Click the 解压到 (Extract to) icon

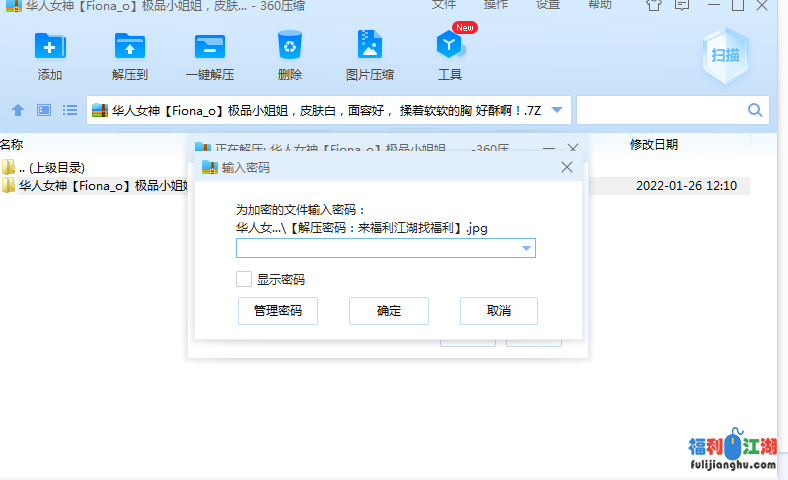click(x=130, y=46)
